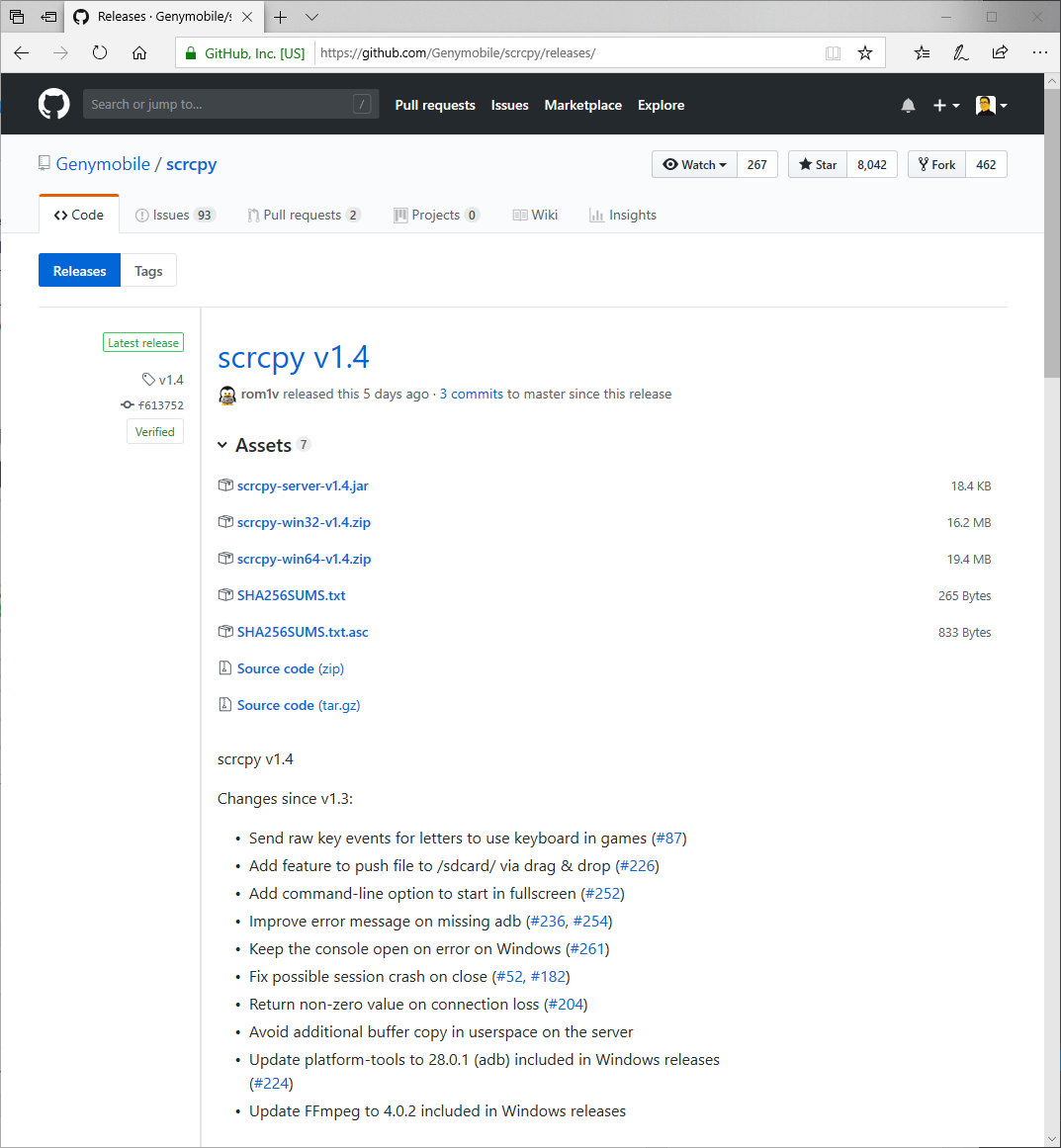Click the GitHub octocat logo
This screenshot has height=1148, width=1061.
pos(53,105)
